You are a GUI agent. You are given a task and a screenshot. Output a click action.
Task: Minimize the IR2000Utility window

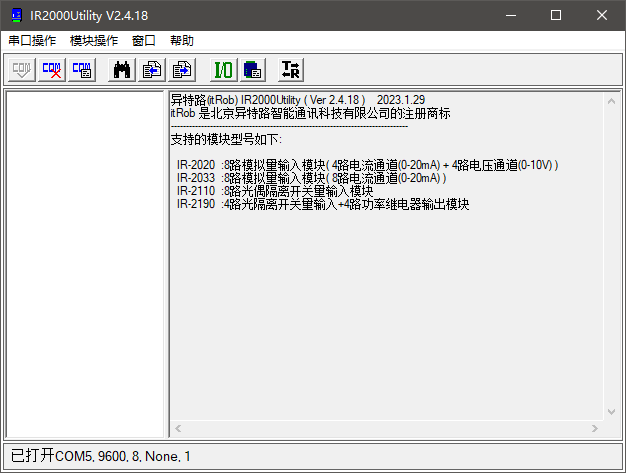pyautogui.click(x=511, y=16)
